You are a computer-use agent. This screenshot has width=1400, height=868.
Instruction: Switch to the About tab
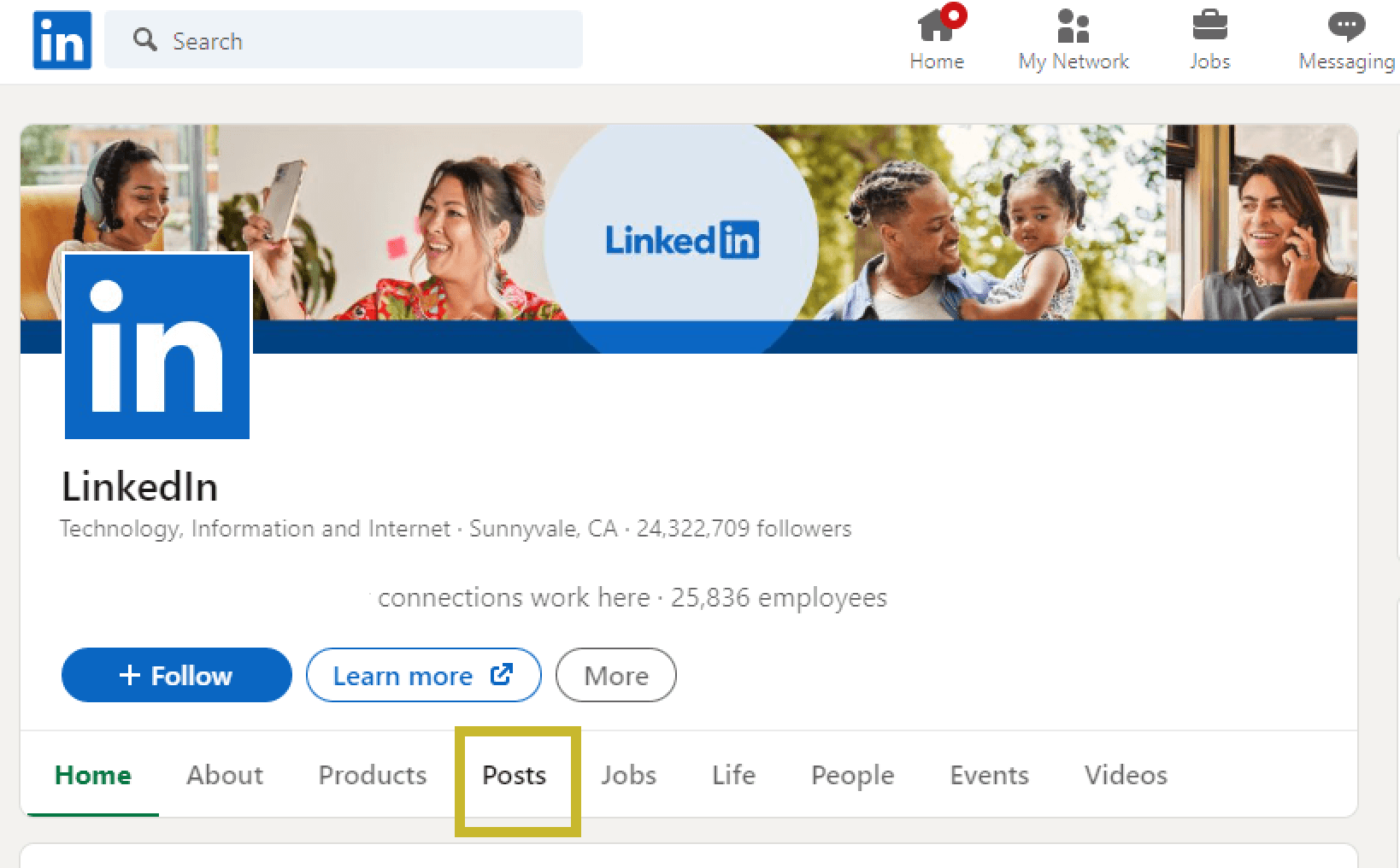225,775
